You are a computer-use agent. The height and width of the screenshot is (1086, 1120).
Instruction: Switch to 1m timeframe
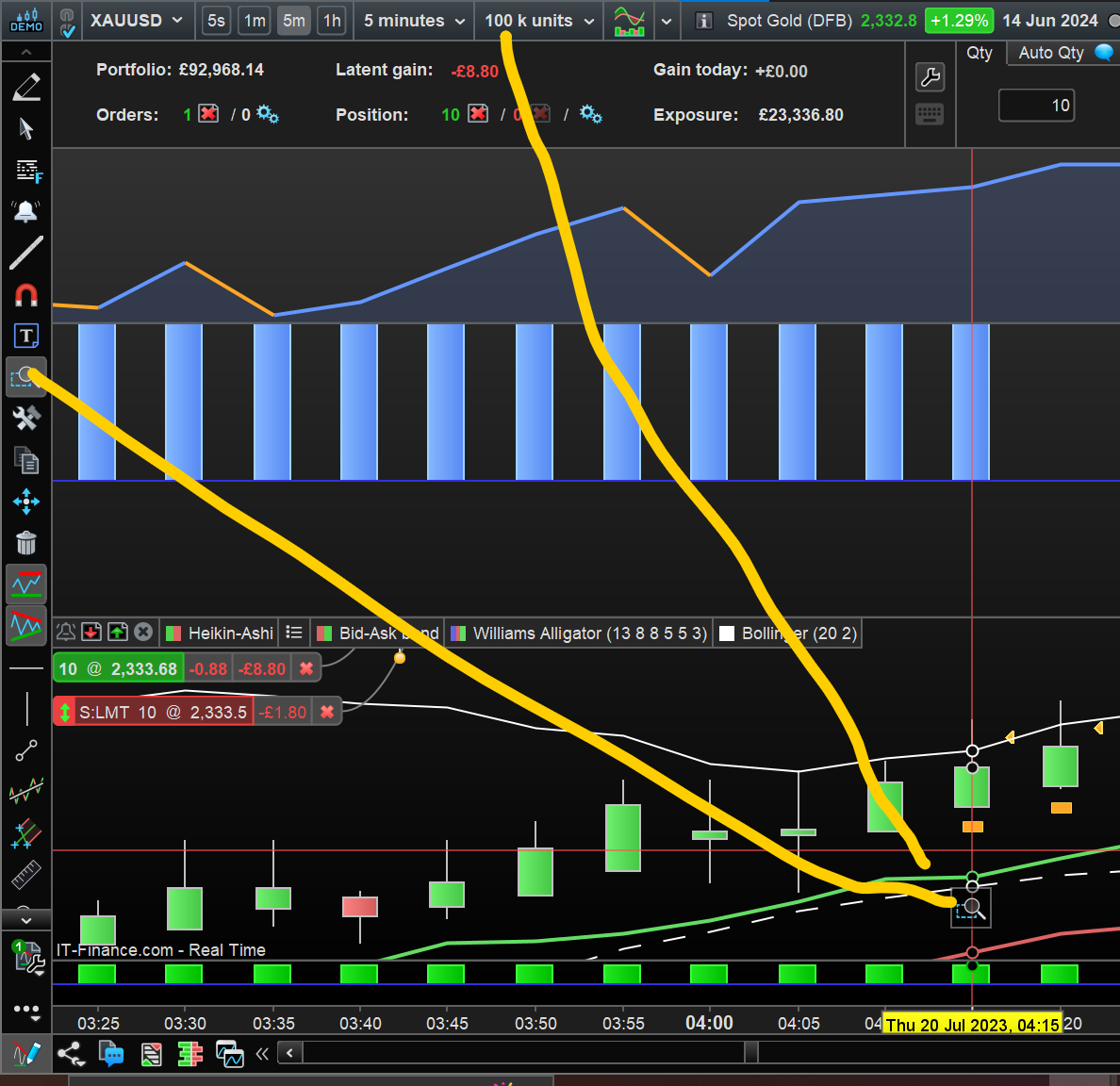point(255,21)
